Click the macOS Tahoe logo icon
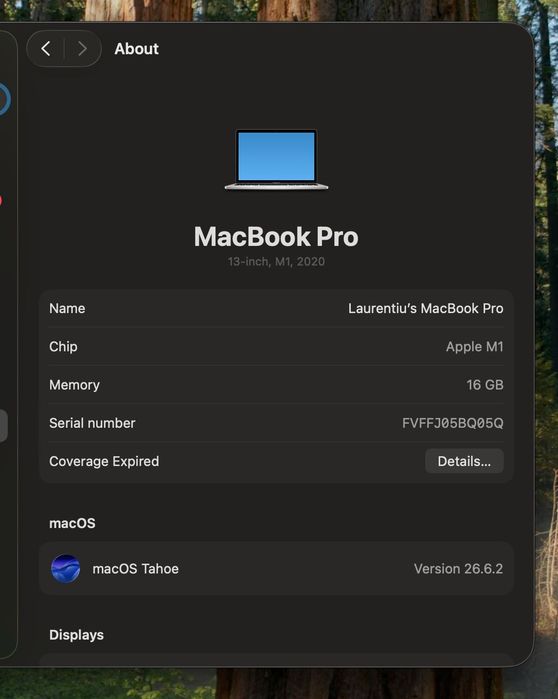Screen dimensions: 558x699 tap(66, 568)
